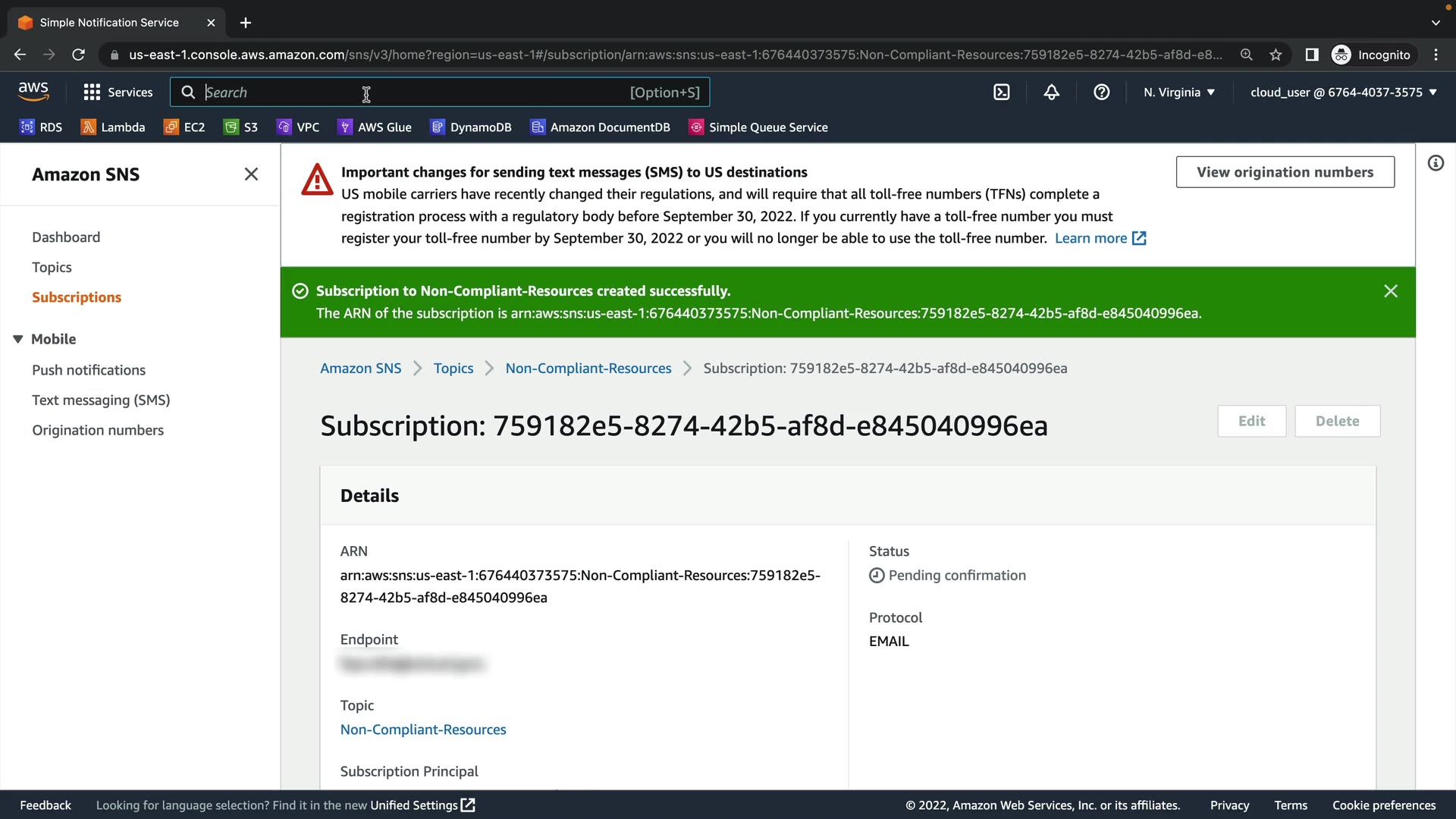
Task: Select Topics in the sidebar
Action: tap(52, 267)
